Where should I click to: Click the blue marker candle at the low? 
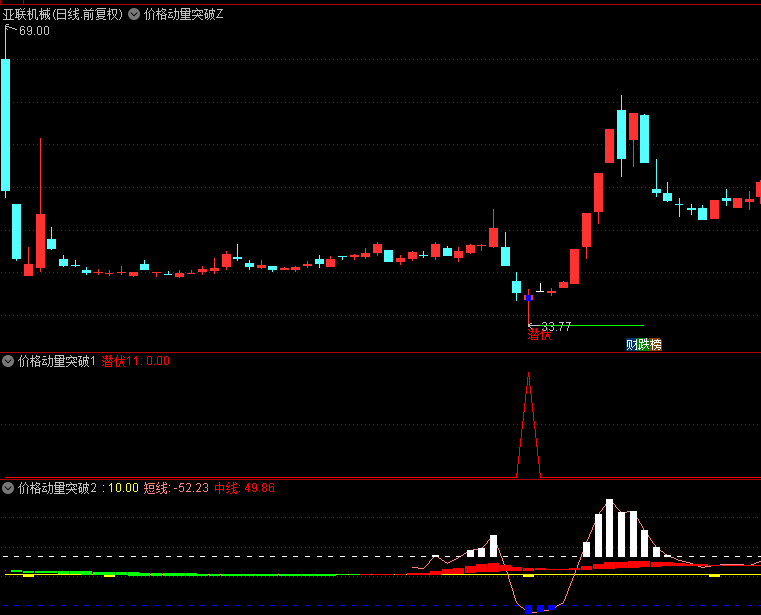529,298
